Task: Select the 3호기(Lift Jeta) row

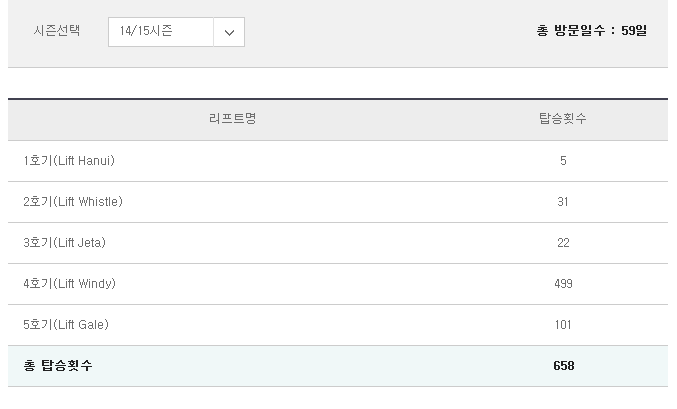Action: point(338,243)
